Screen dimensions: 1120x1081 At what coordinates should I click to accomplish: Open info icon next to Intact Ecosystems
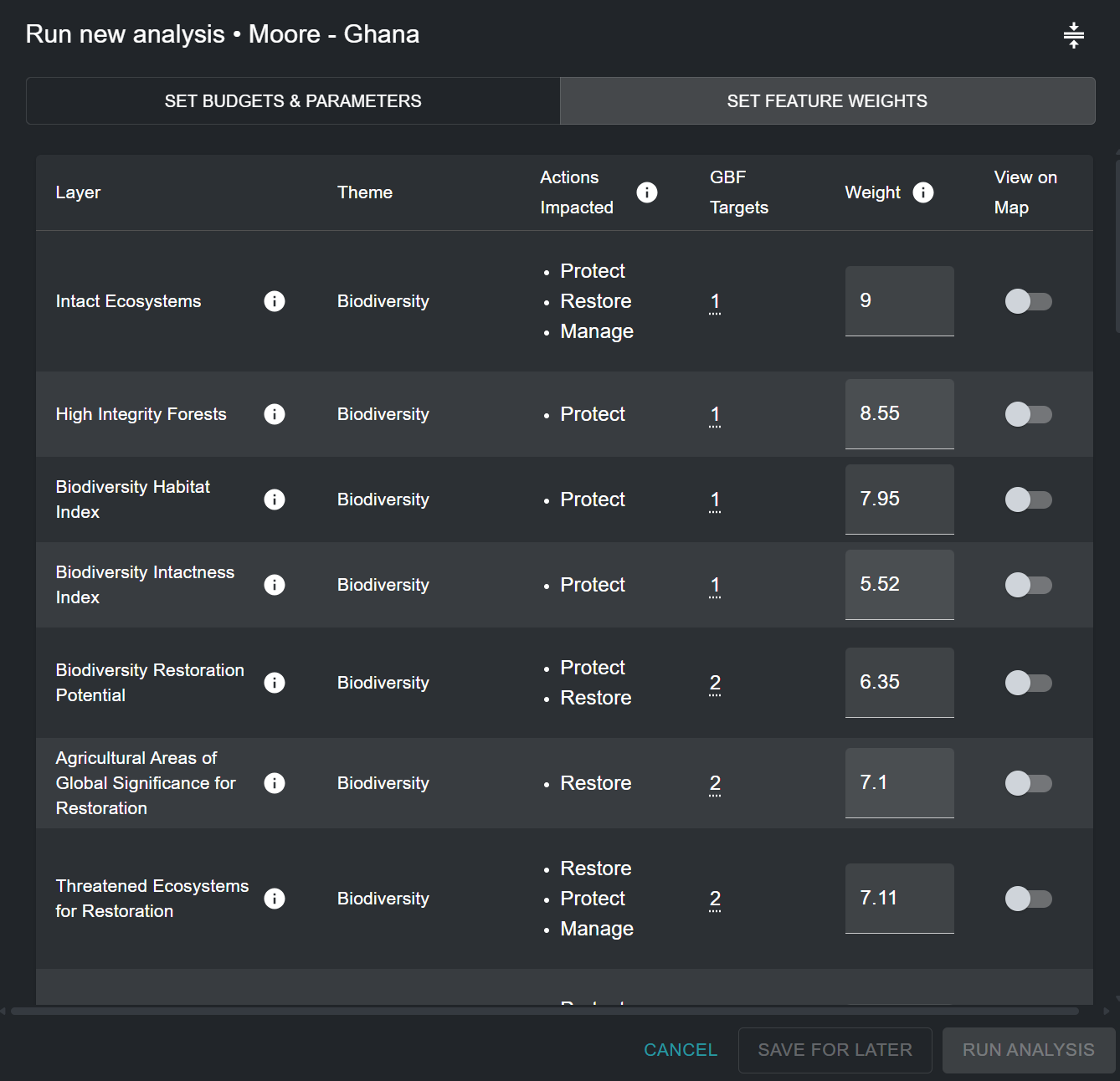(x=275, y=301)
